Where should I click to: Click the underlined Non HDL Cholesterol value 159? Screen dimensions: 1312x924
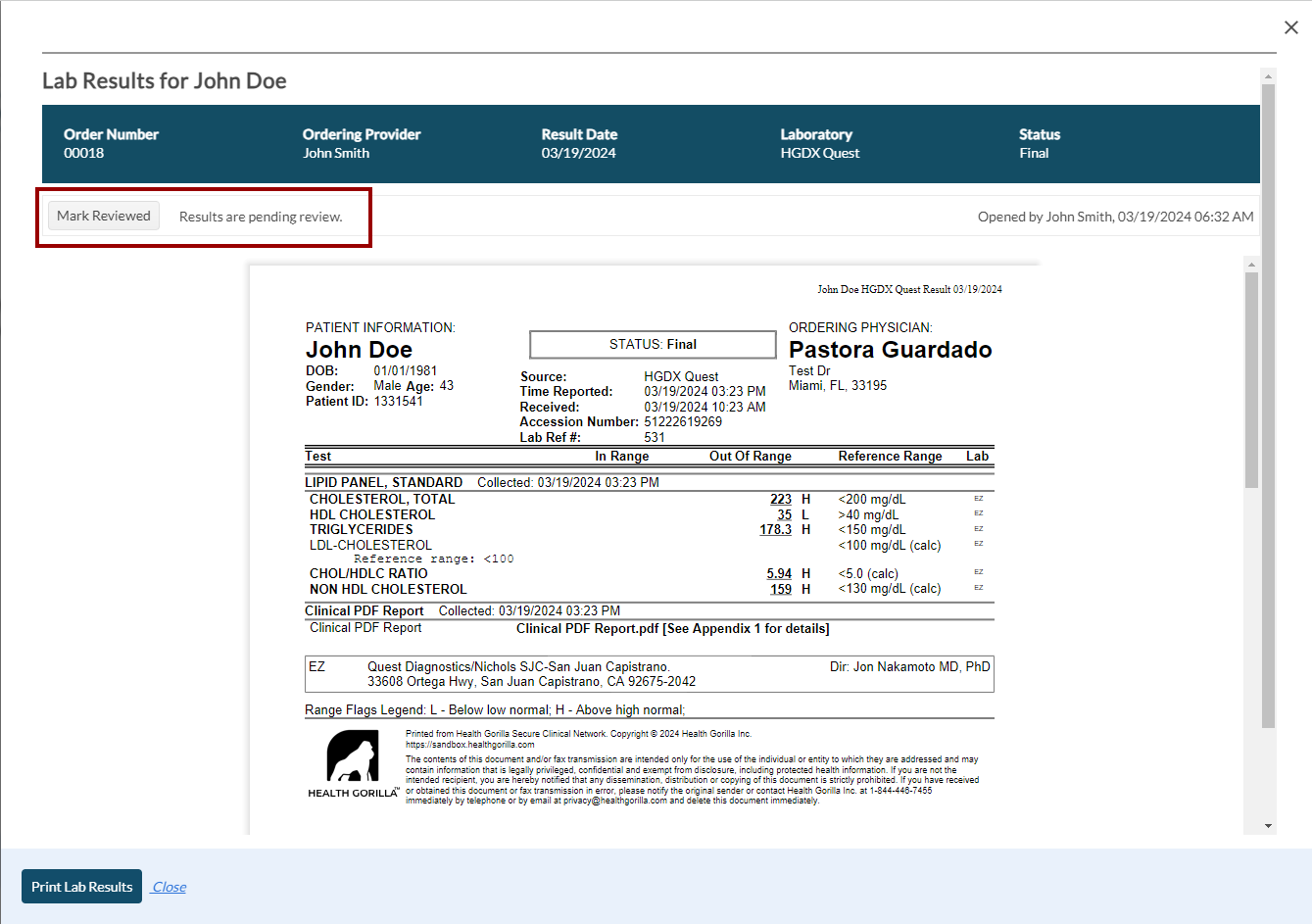[x=780, y=590]
